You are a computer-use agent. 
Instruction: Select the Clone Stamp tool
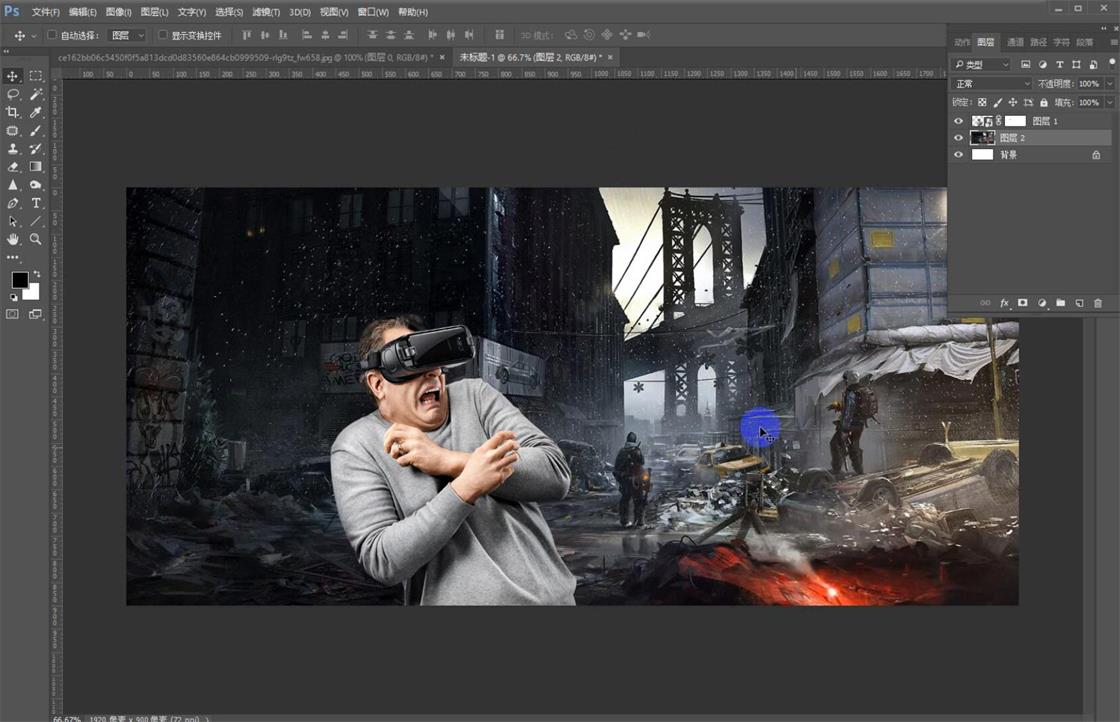(14, 148)
